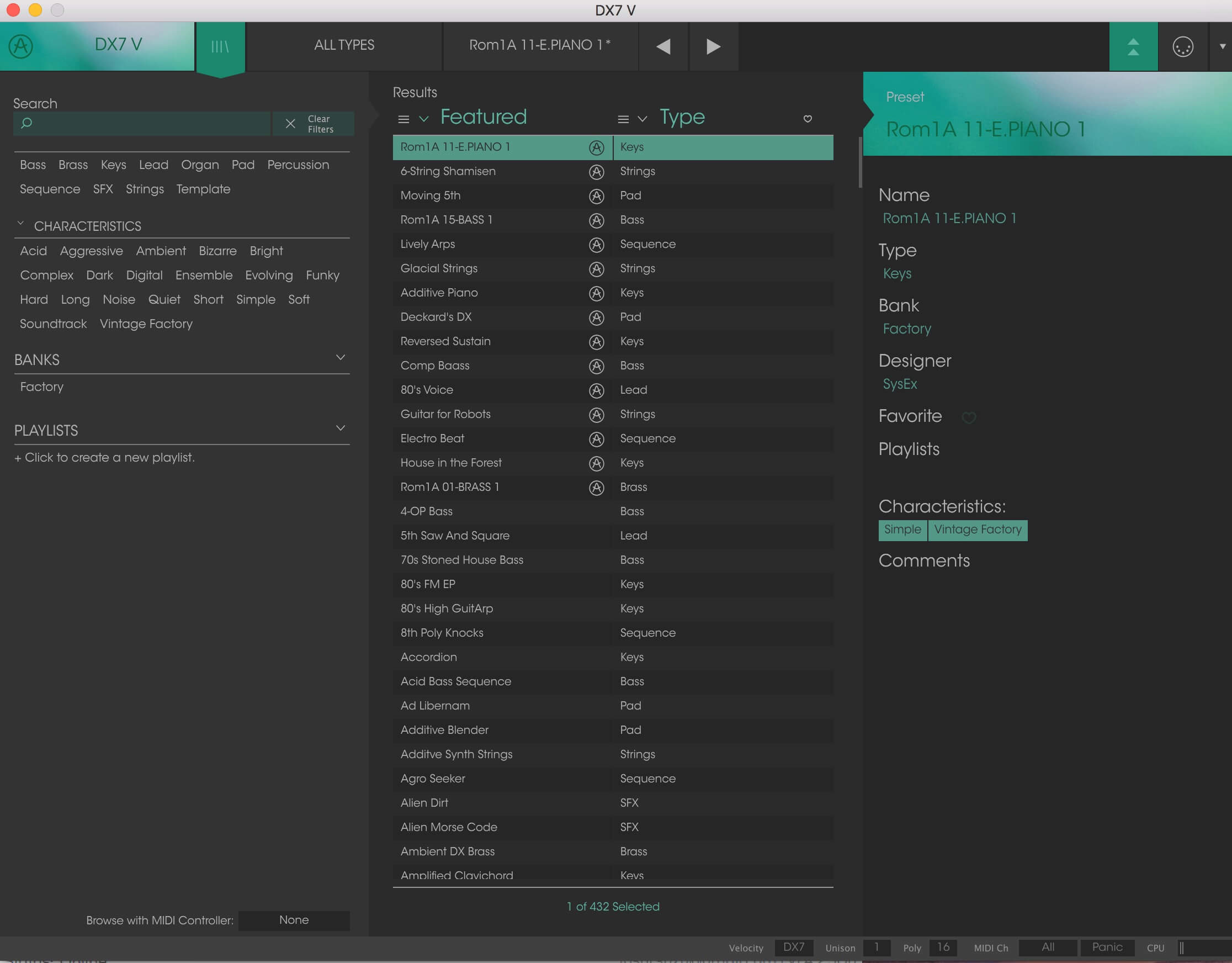Toggle the Keys type filter
The image size is (1232, 963).
pyautogui.click(x=113, y=165)
